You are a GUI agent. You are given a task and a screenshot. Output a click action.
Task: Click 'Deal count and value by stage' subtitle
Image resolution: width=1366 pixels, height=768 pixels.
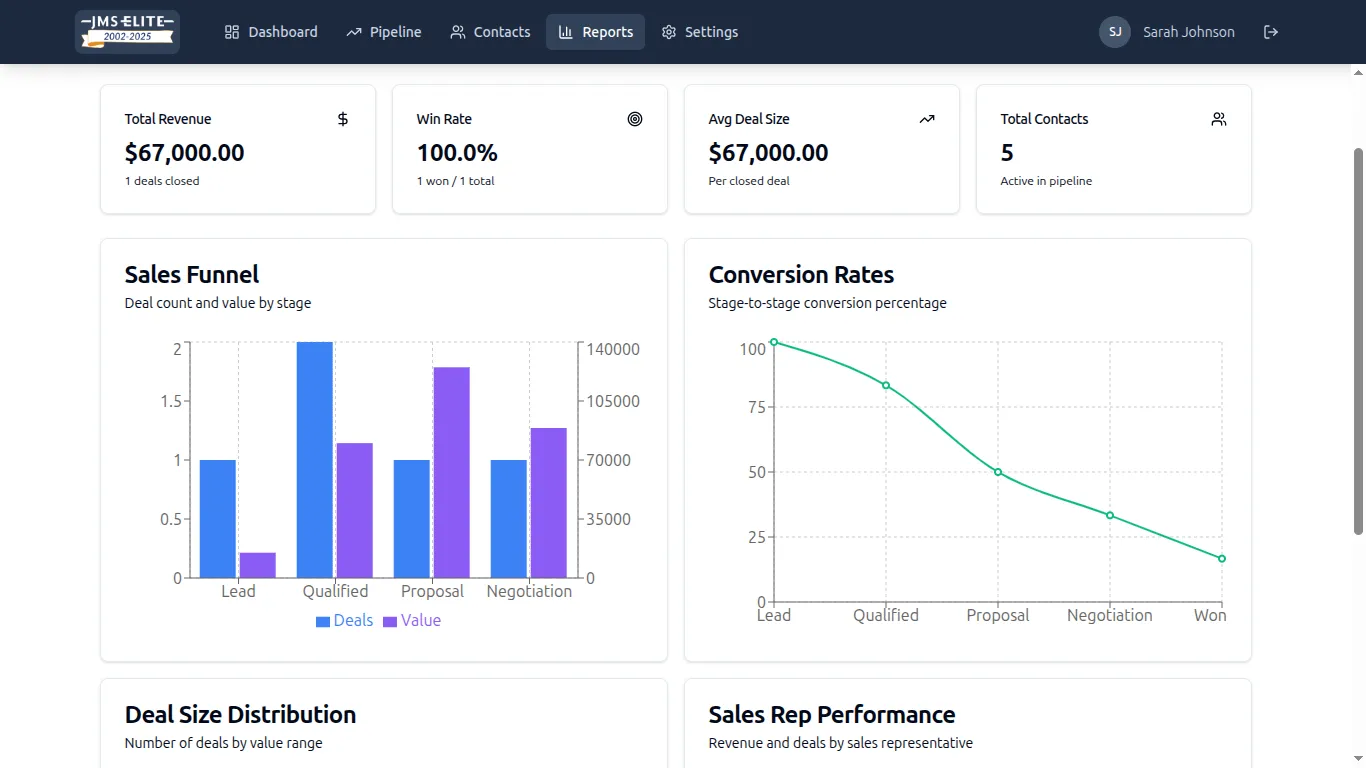tap(218, 303)
